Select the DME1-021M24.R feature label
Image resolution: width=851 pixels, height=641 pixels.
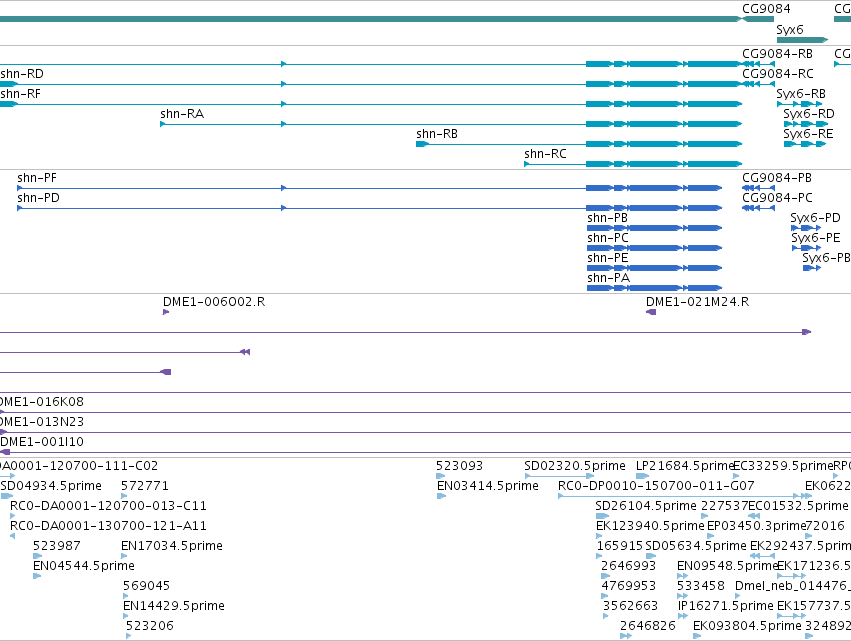(697, 302)
